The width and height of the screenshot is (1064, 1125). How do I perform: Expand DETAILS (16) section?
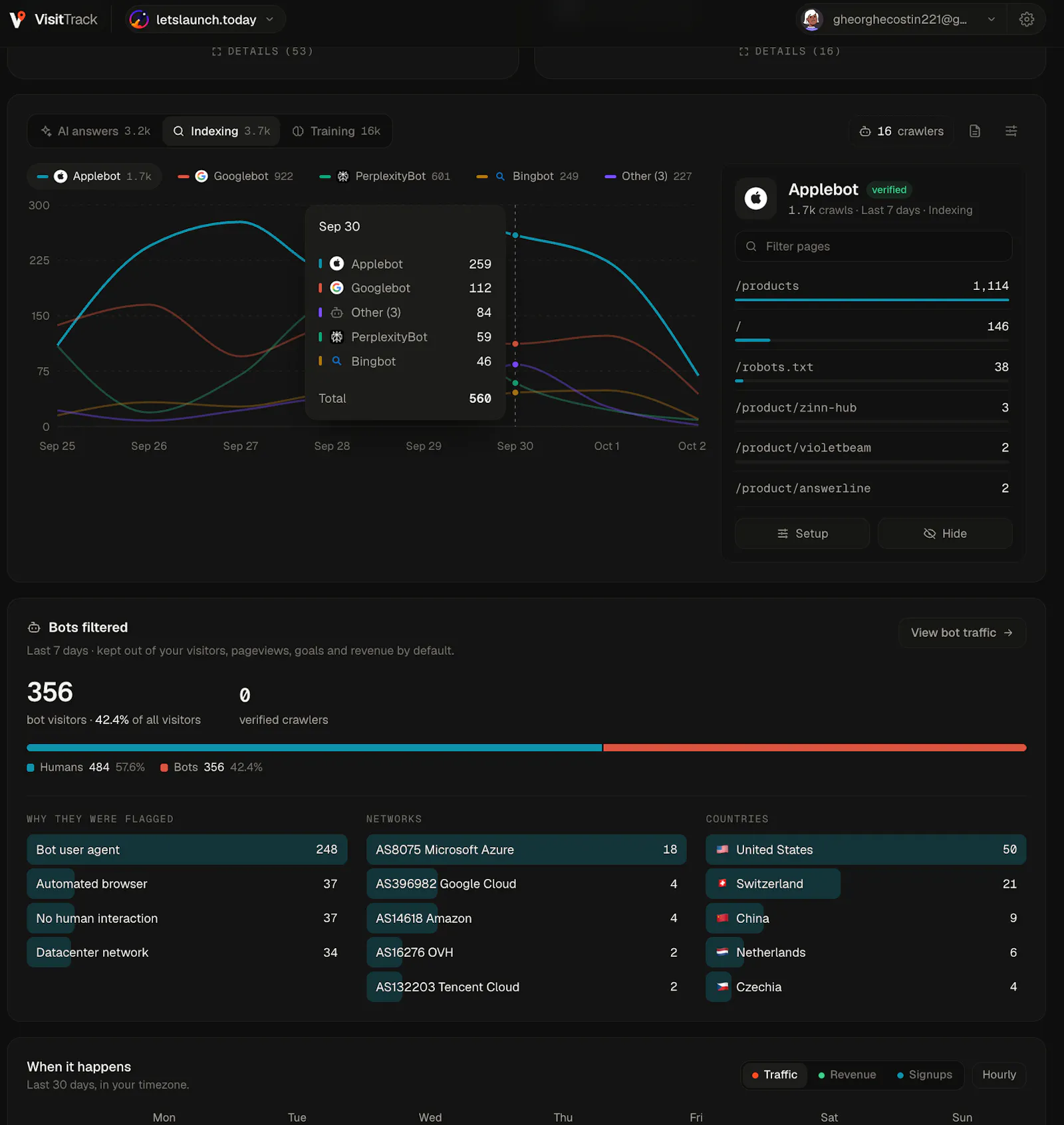790,51
